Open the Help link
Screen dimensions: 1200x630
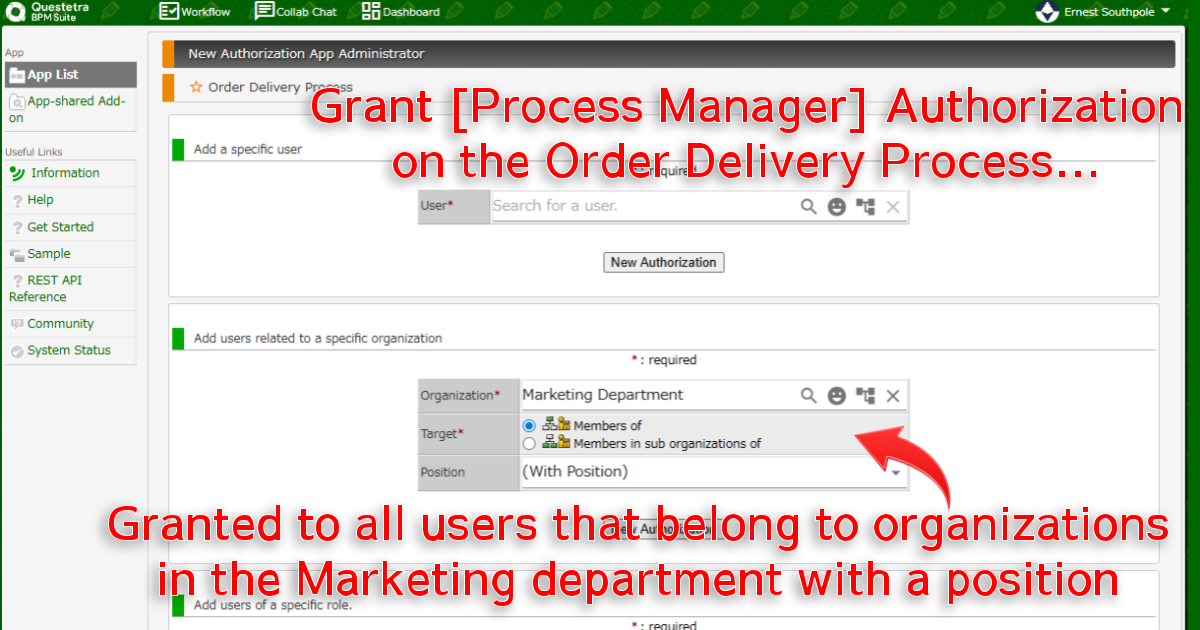click(x=41, y=200)
